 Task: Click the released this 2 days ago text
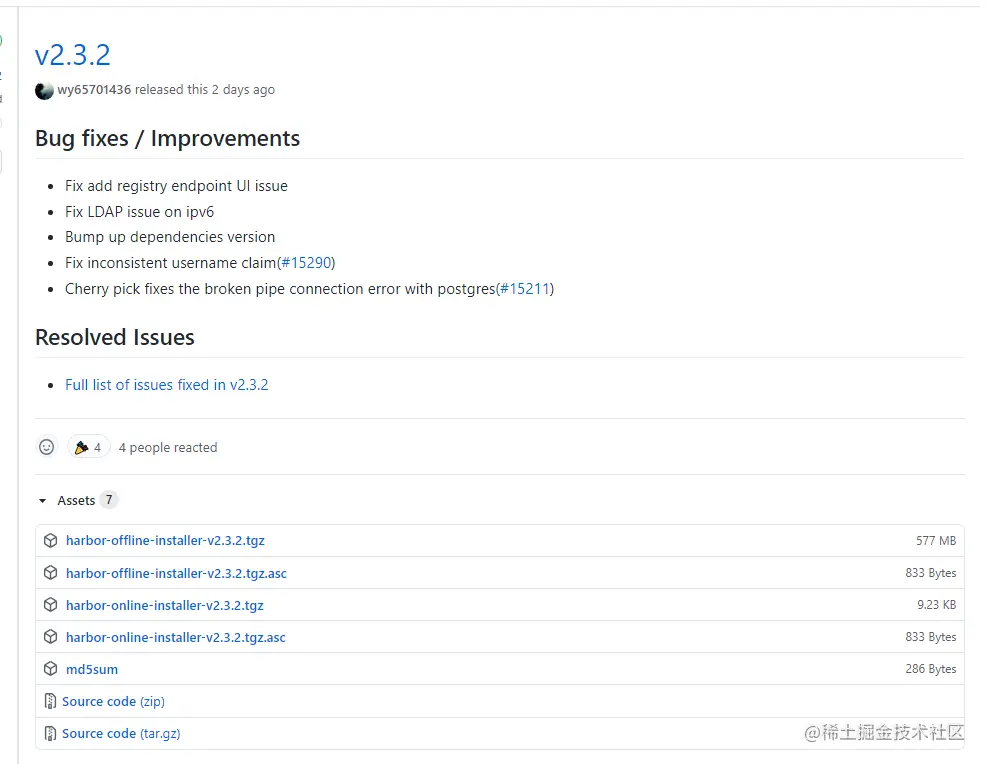coord(205,89)
